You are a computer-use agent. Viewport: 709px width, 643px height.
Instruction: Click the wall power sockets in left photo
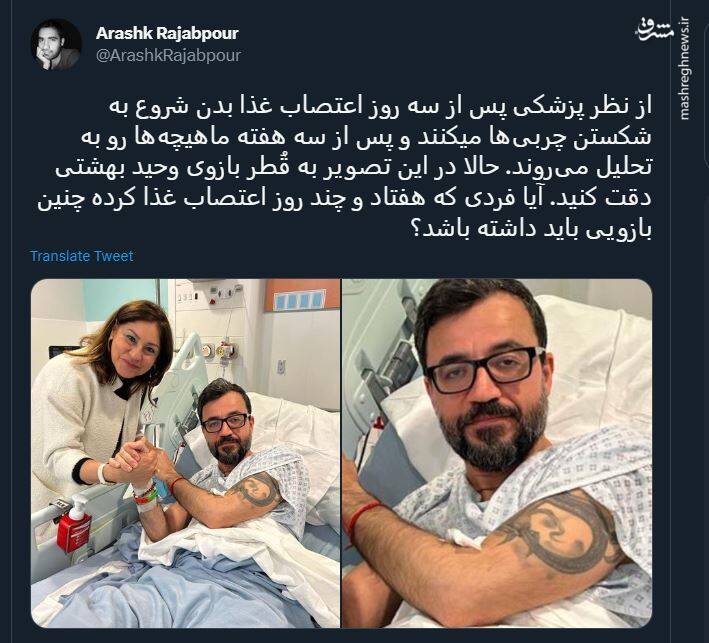click(x=225, y=292)
